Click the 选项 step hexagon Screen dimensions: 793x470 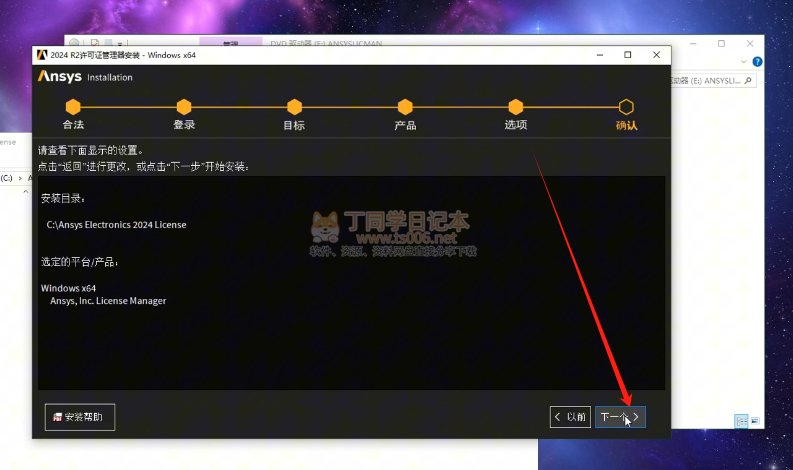[516, 107]
